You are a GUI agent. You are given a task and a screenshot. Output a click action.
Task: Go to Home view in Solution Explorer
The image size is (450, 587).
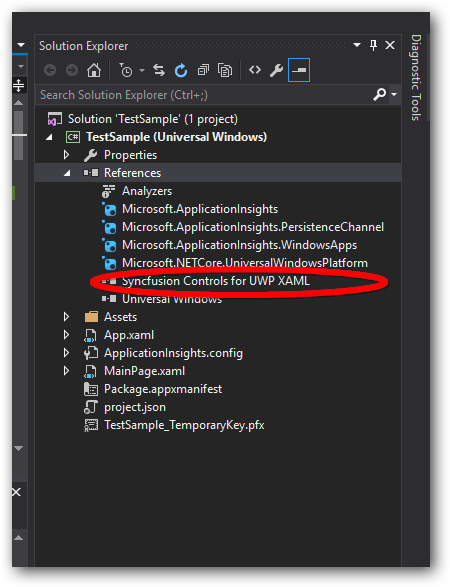pos(94,70)
